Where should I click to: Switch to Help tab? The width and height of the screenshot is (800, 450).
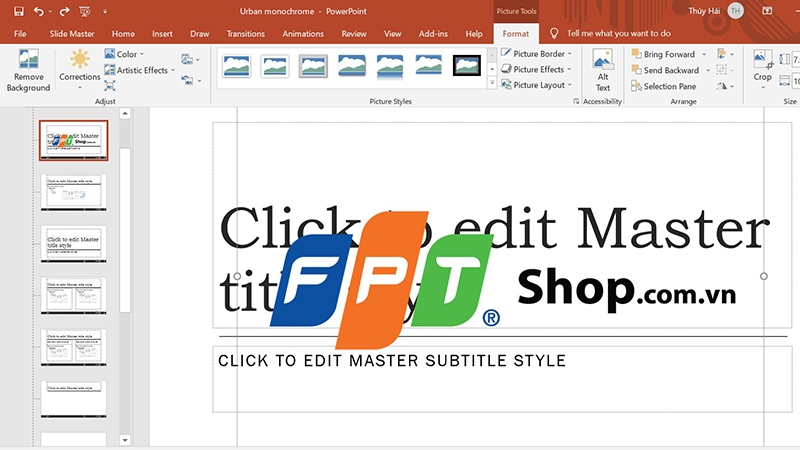pos(474,34)
